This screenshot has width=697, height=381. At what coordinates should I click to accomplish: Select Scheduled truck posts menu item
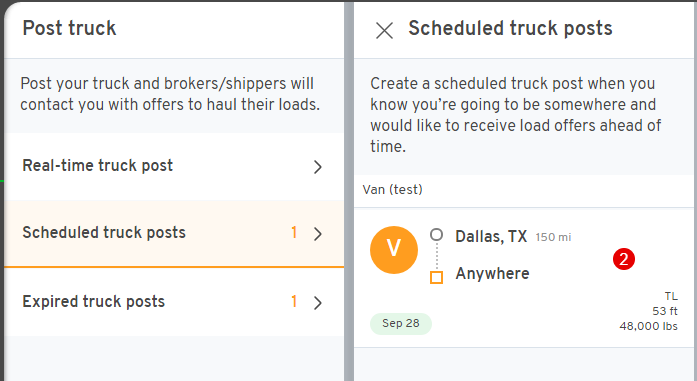coord(174,233)
